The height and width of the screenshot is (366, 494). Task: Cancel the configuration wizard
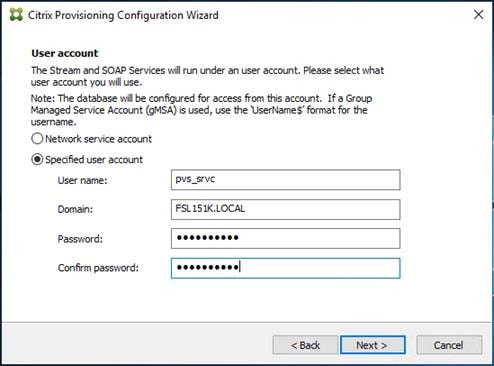click(449, 345)
